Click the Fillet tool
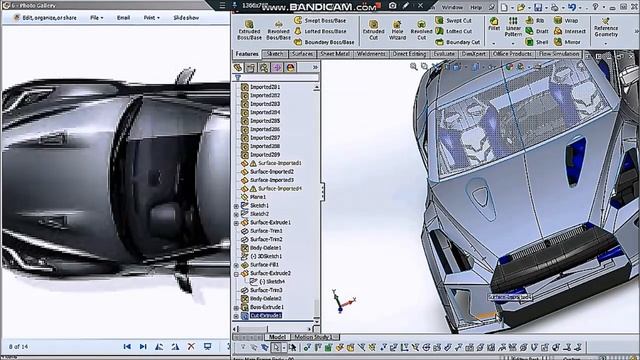Screen dimensions: 640x360 coord(494,24)
